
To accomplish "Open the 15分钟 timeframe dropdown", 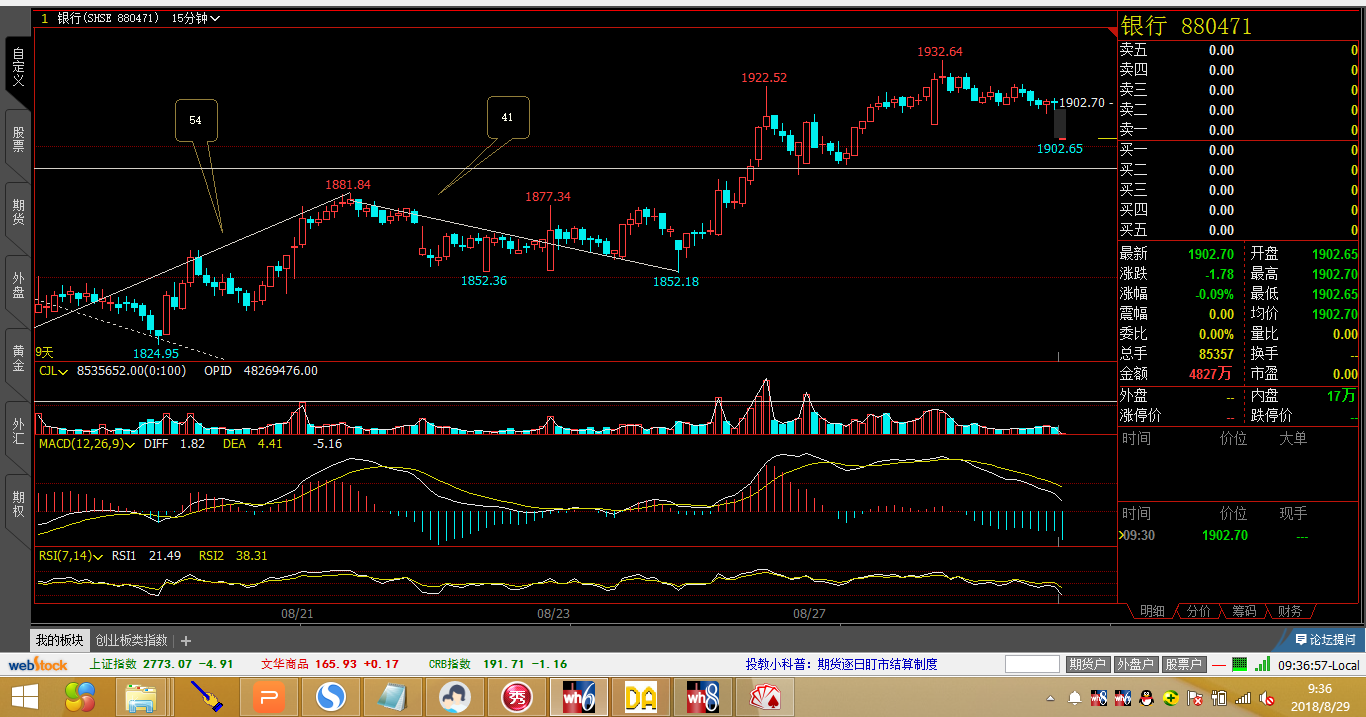I will pyautogui.click(x=196, y=18).
